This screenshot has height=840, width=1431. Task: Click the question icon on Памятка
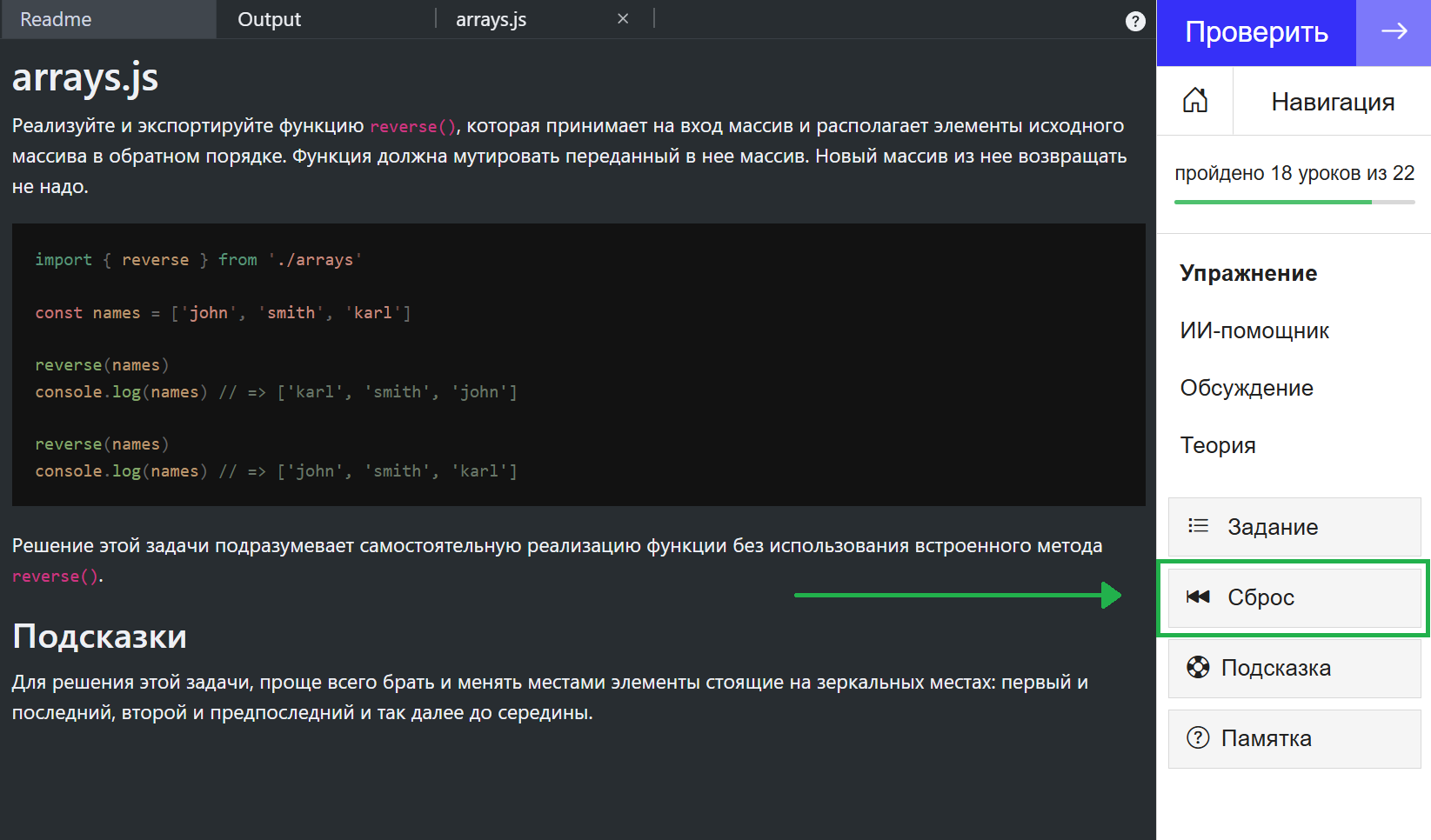click(1198, 738)
